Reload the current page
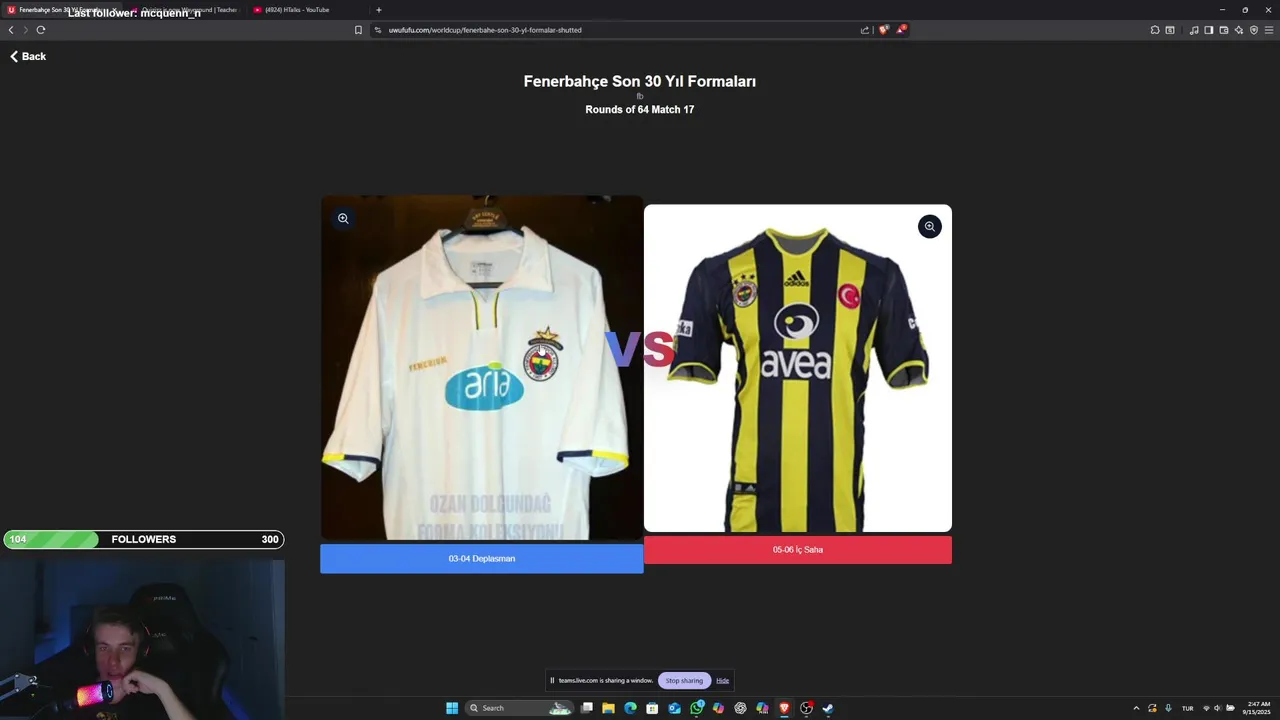The width and height of the screenshot is (1280, 720). [41, 30]
